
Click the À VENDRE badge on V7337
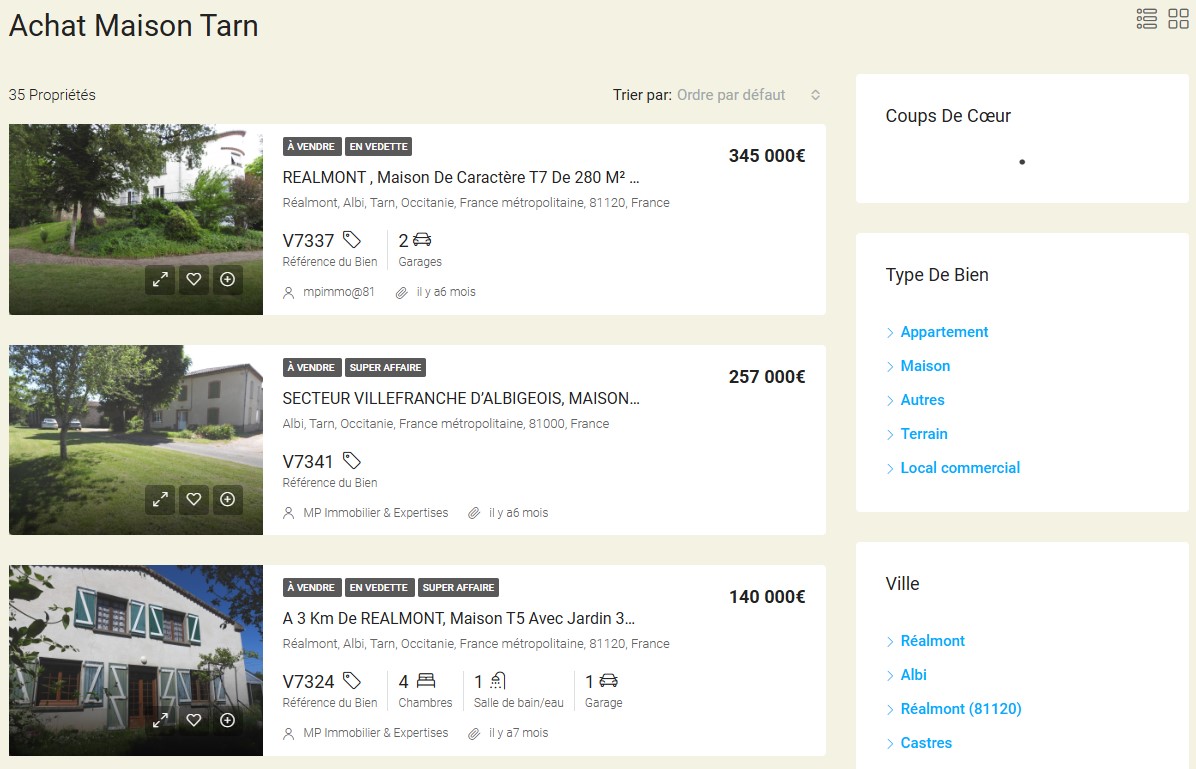point(311,146)
